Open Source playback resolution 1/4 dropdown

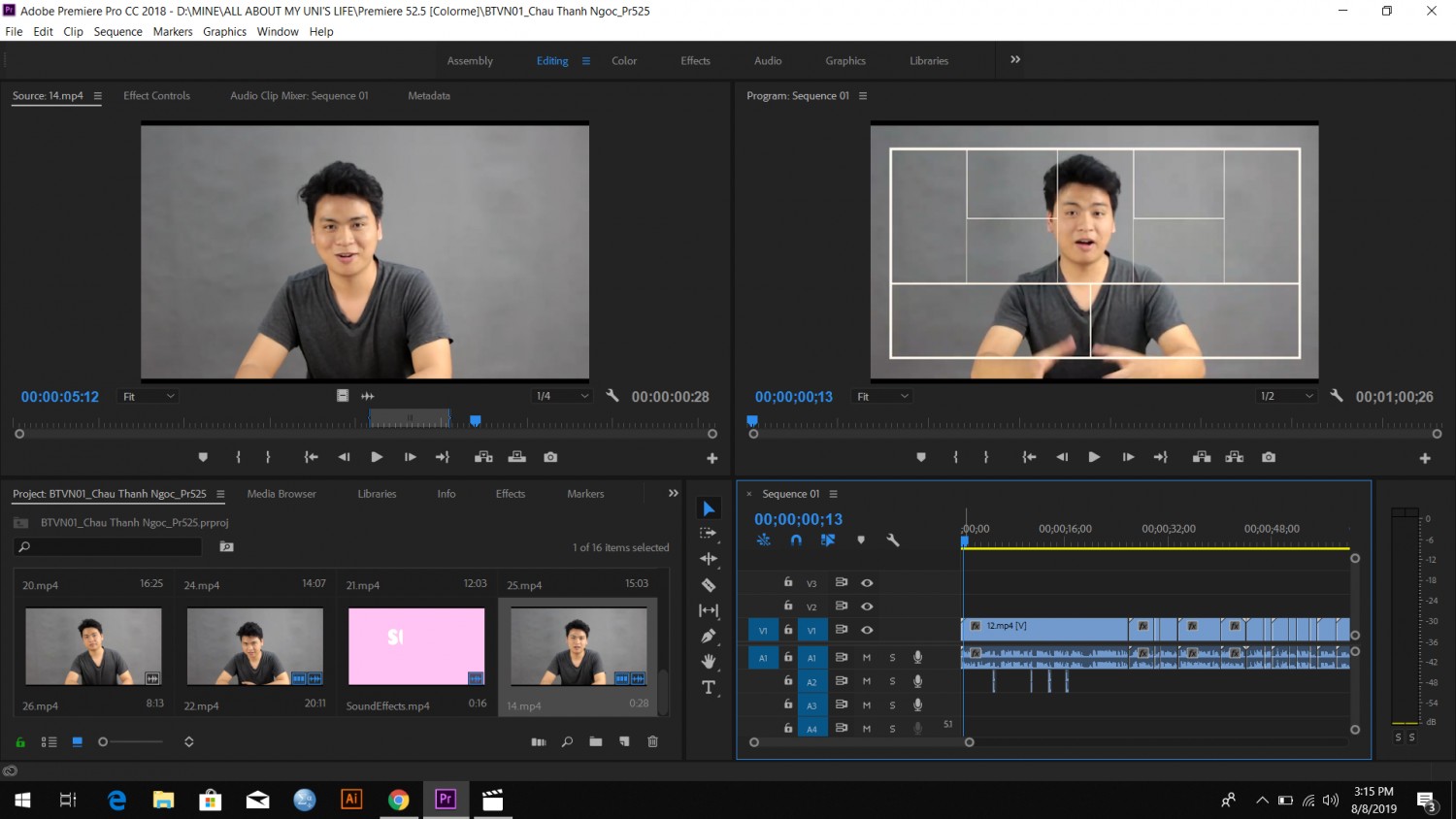click(x=562, y=396)
